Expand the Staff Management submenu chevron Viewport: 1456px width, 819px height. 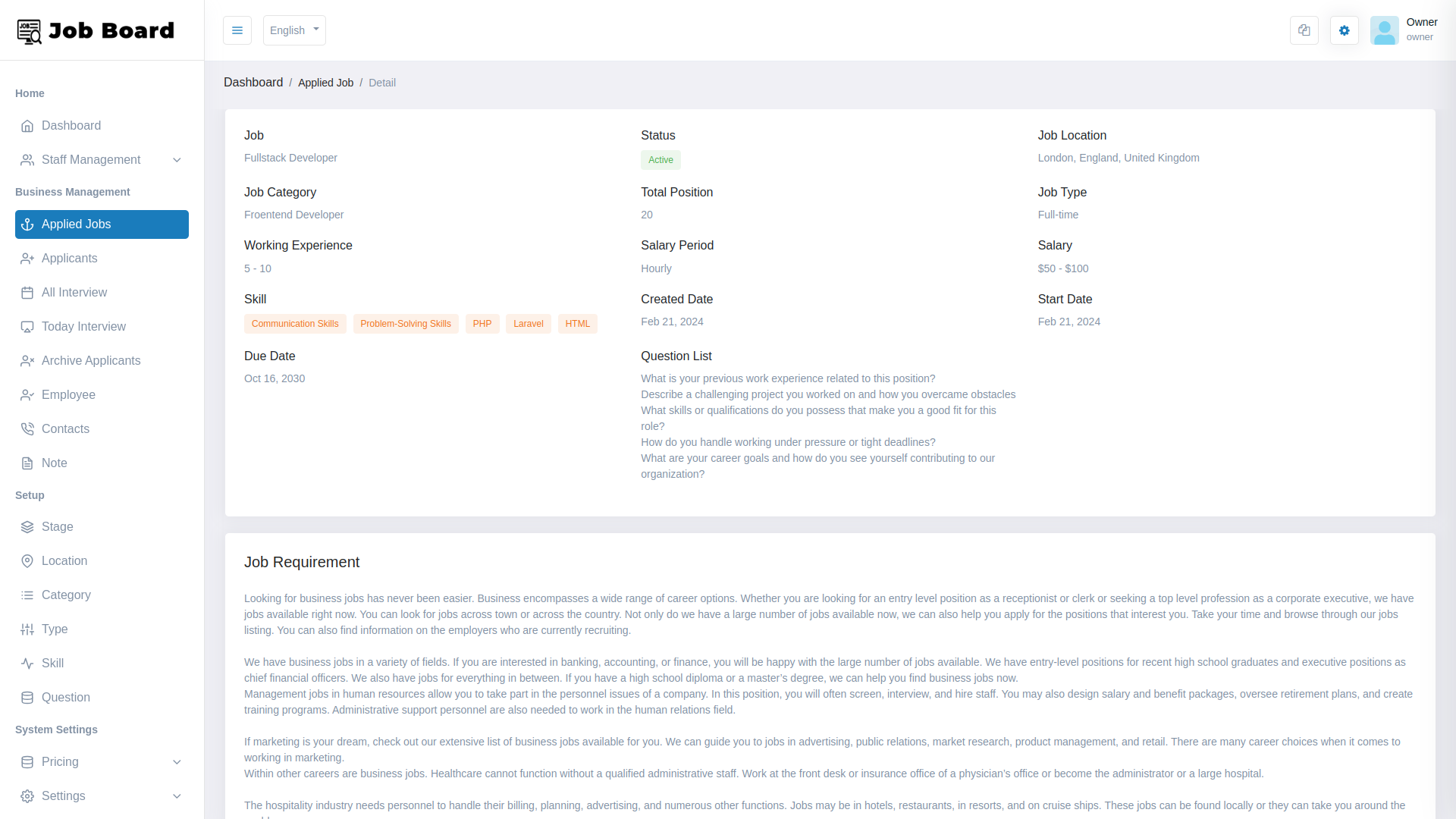pyautogui.click(x=177, y=160)
